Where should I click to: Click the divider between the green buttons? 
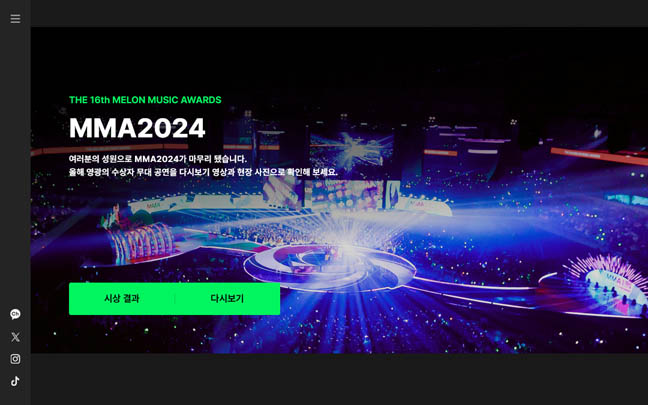click(x=175, y=298)
